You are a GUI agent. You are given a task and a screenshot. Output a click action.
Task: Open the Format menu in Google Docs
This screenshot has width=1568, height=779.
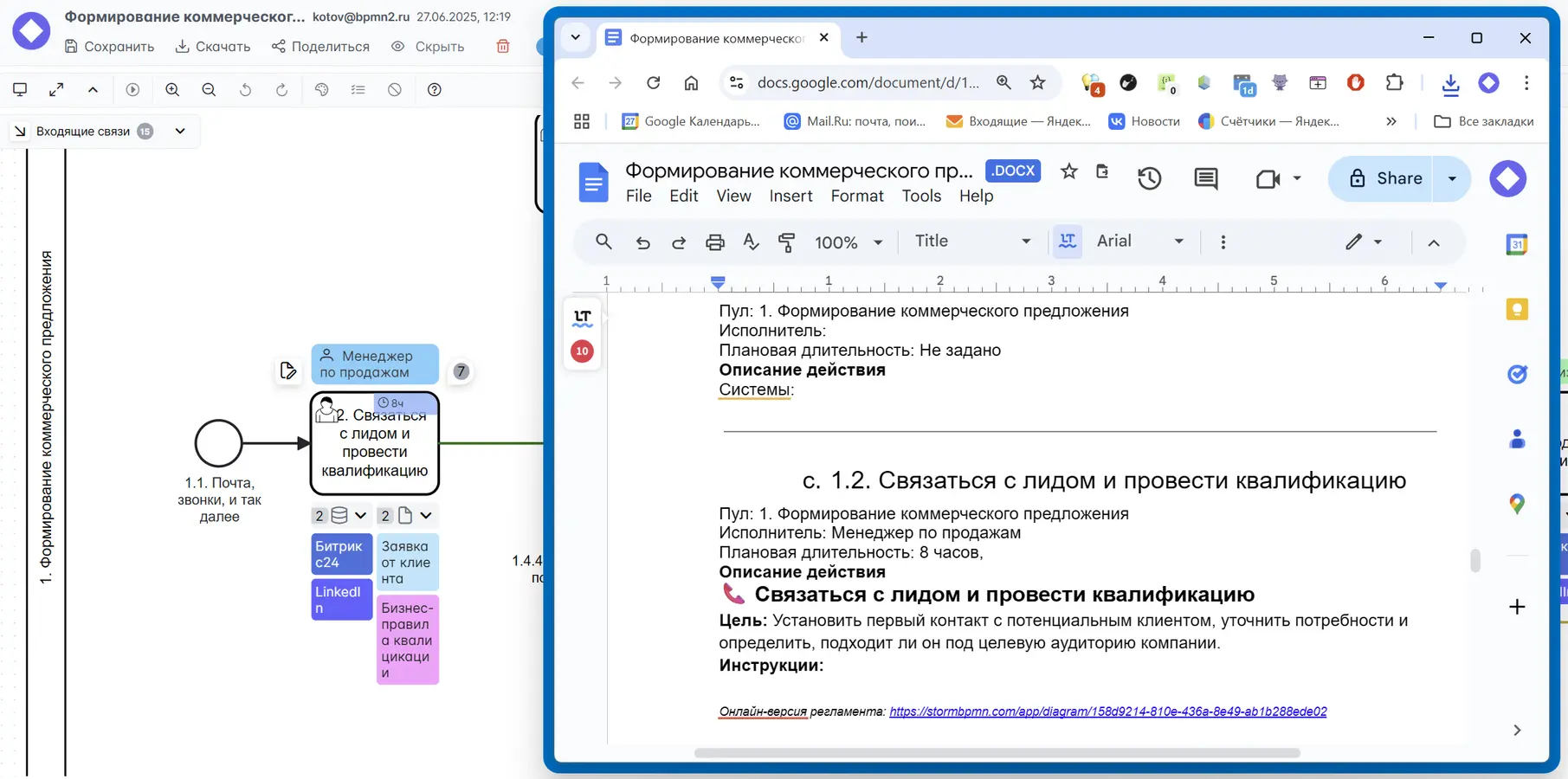(x=857, y=196)
